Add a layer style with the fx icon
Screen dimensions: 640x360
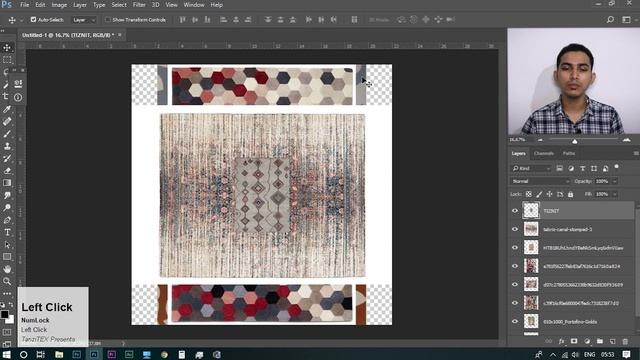[561, 341]
